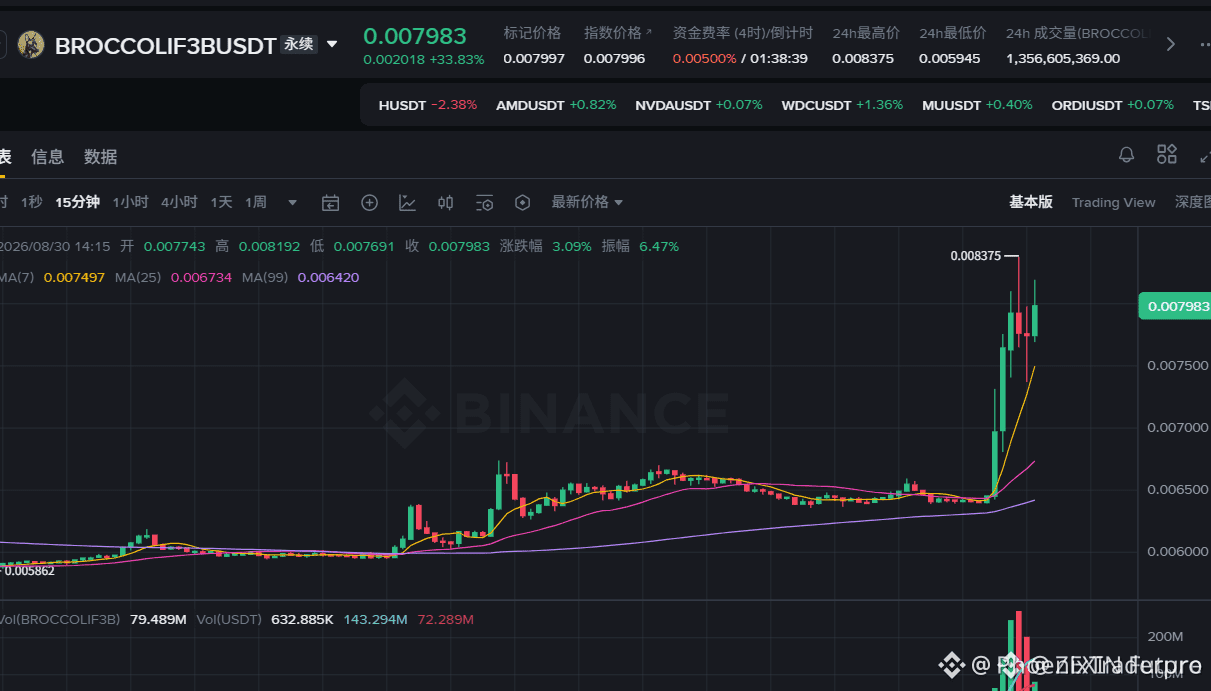Select the 4小时 time interval
The width and height of the screenshot is (1211, 691).
[x=179, y=202]
